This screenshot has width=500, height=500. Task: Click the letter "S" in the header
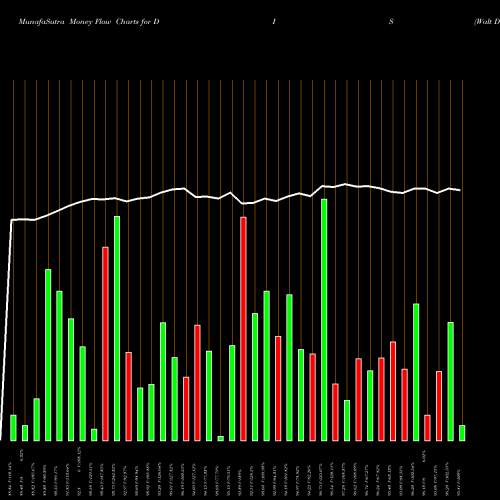391,22
